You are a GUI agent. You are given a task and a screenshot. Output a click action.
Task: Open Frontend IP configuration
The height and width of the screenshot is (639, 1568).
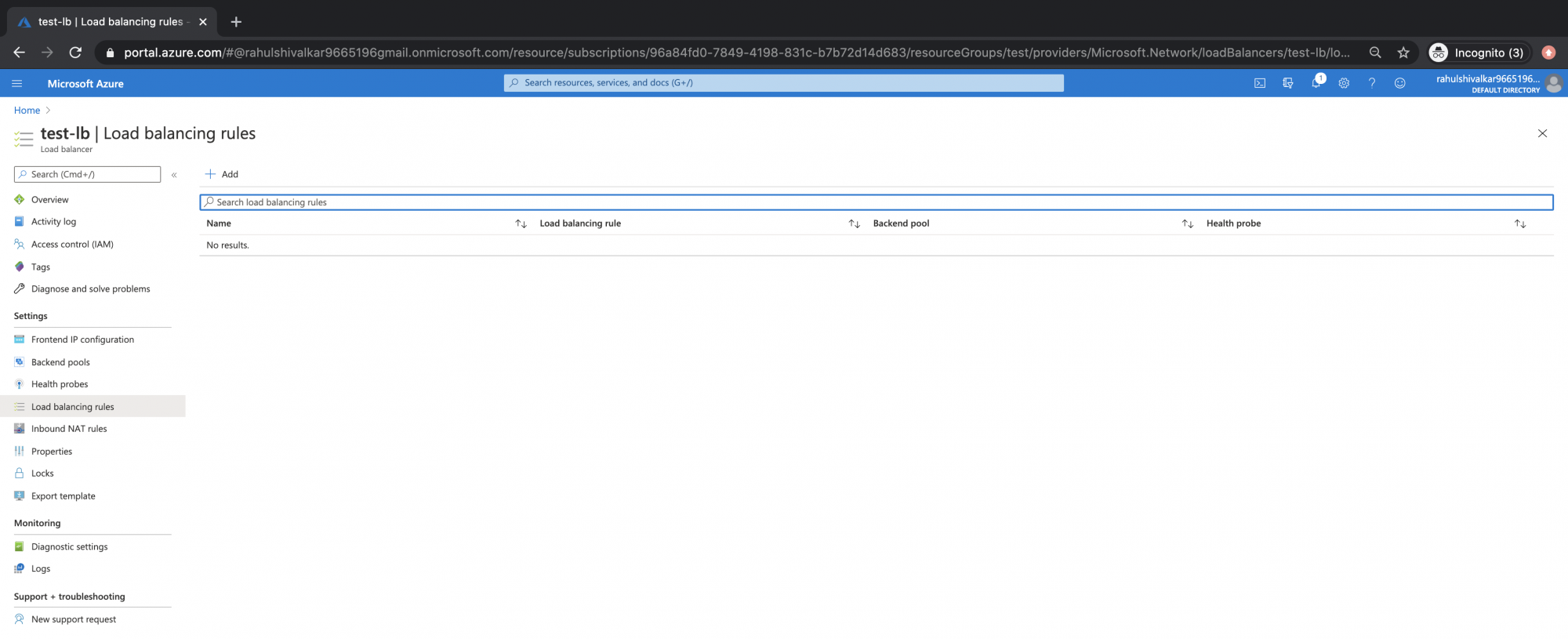click(x=82, y=339)
